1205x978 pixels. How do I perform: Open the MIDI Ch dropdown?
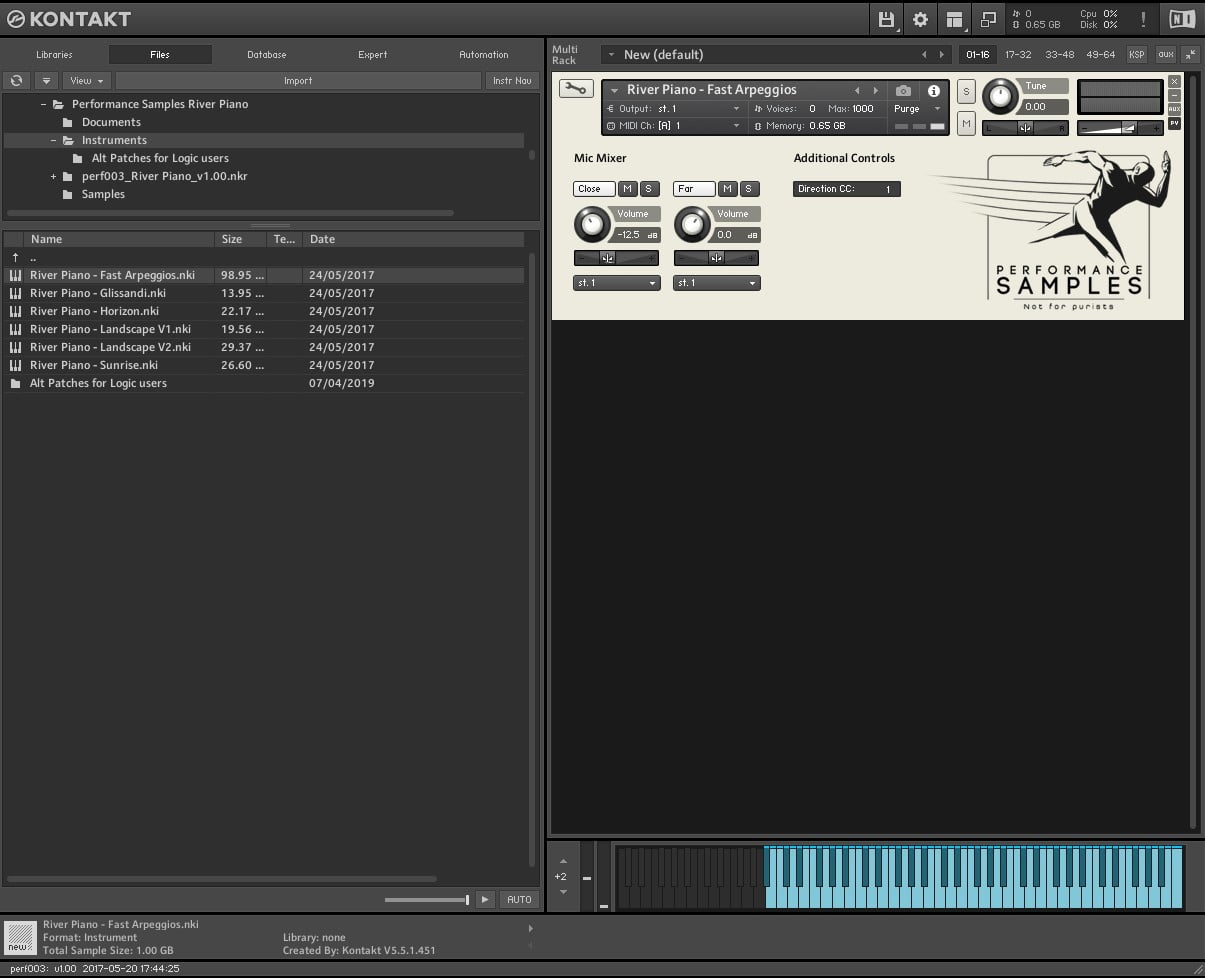pyautogui.click(x=675, y=126)
